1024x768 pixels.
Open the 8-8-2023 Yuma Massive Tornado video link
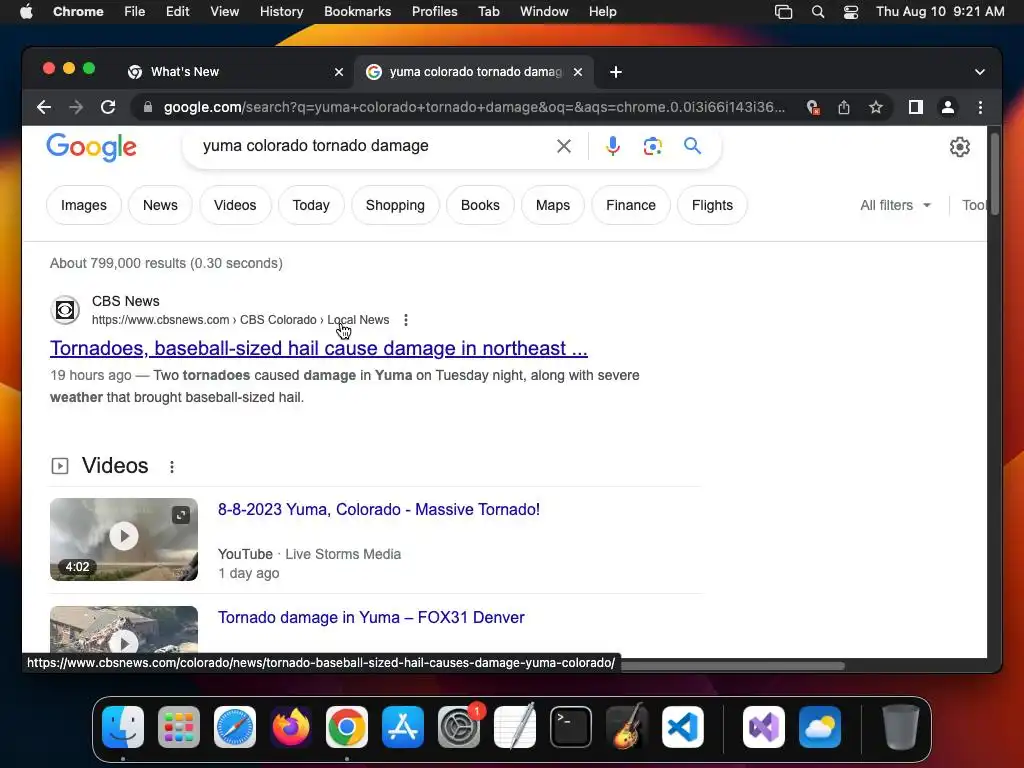point(379,509)
